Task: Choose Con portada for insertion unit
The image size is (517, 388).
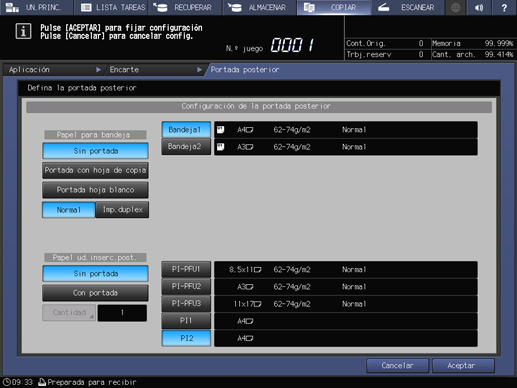Action: [x=95, y=293]
